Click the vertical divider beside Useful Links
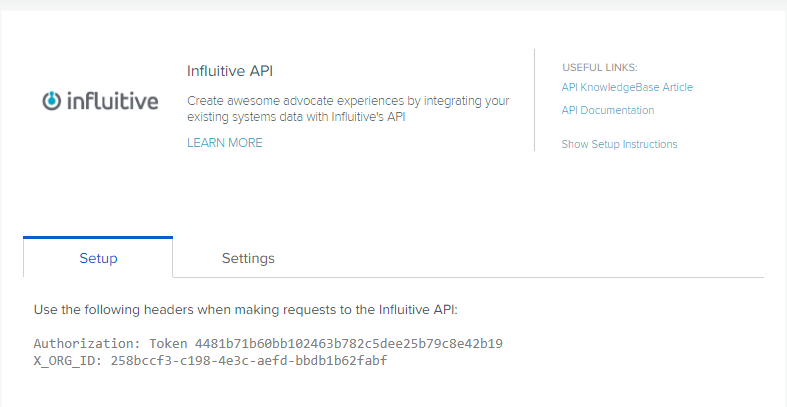The width and height of the screenshot is (787, 407). click(x=535, y=100)
